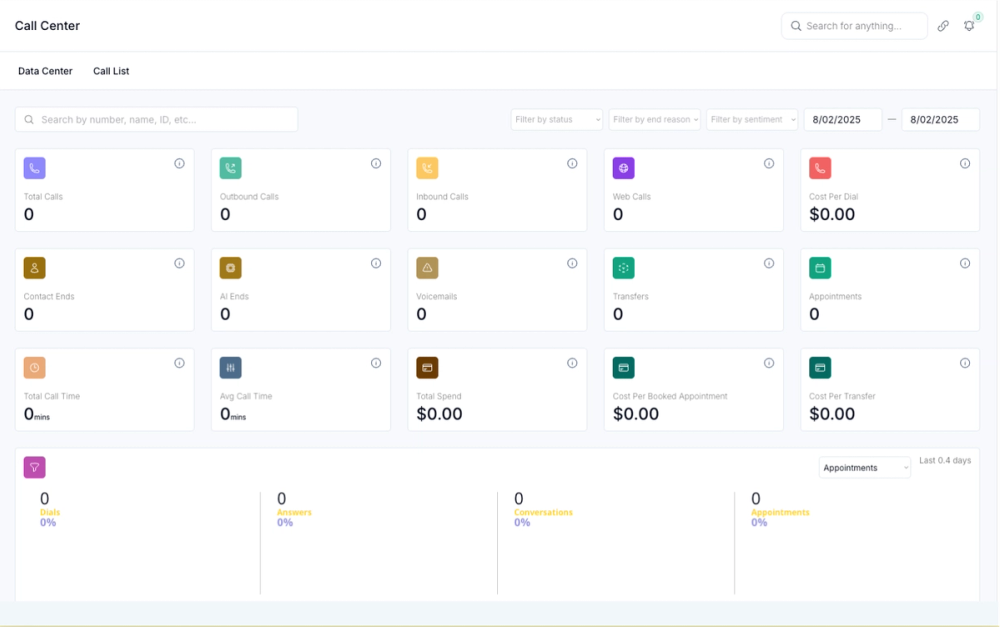Show info for Contact Ends card
This screenshot has width=1000, height=627.
pos(179,263)
